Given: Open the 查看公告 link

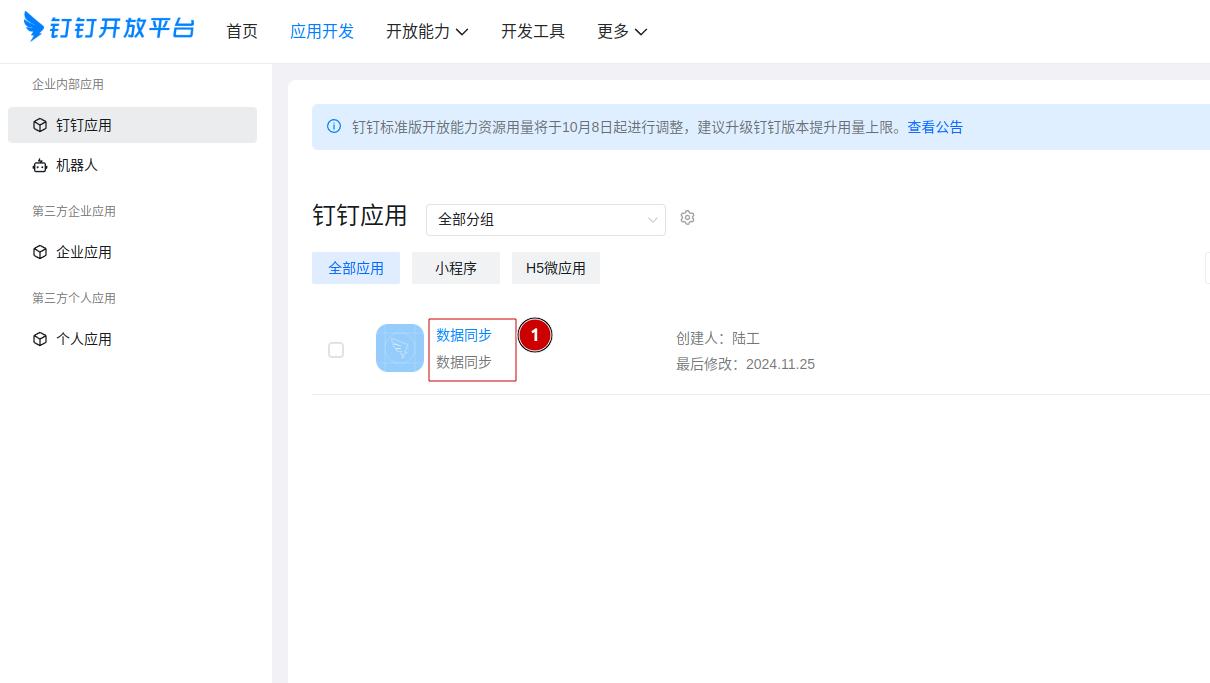Looking at the screenshot, I should [935, 127].
